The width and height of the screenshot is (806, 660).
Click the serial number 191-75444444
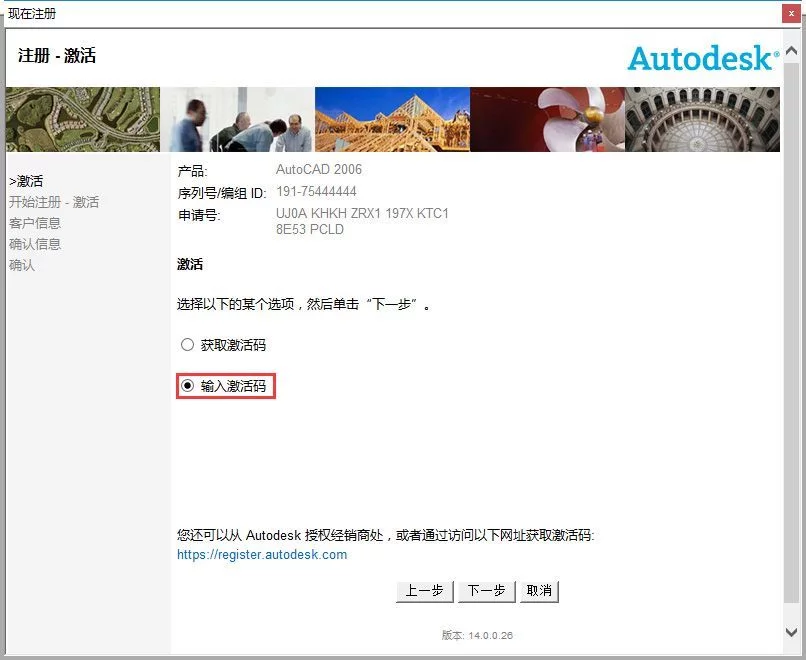[316, 191]
